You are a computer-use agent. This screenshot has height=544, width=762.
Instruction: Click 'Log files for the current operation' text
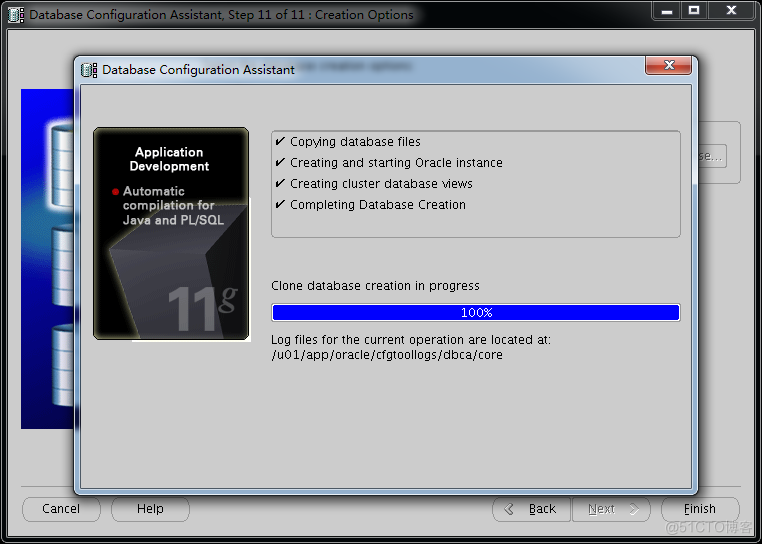(411, 340)
